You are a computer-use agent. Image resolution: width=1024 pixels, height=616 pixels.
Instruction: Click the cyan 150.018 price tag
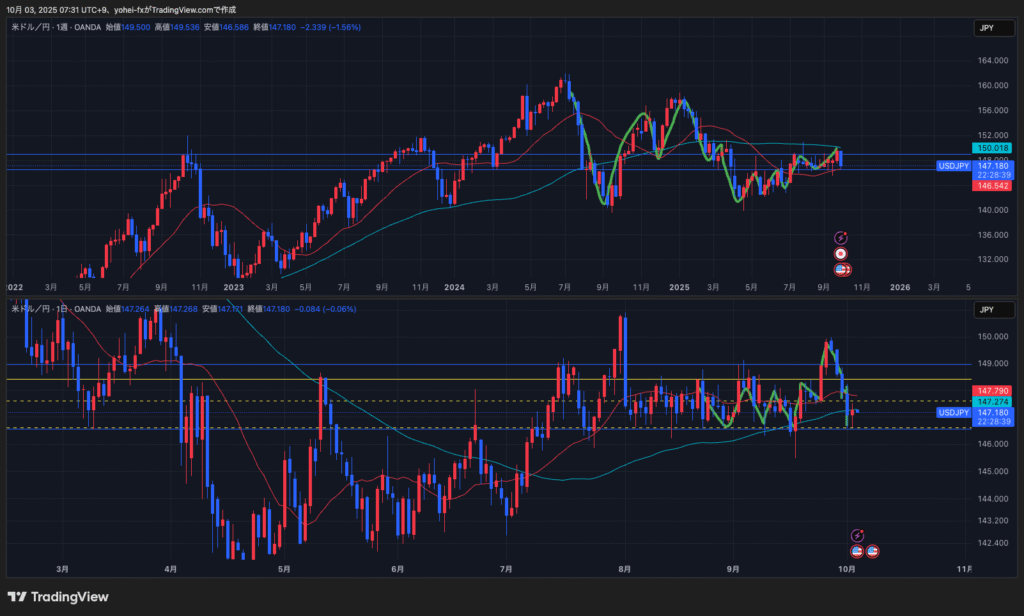click(993, 147)
